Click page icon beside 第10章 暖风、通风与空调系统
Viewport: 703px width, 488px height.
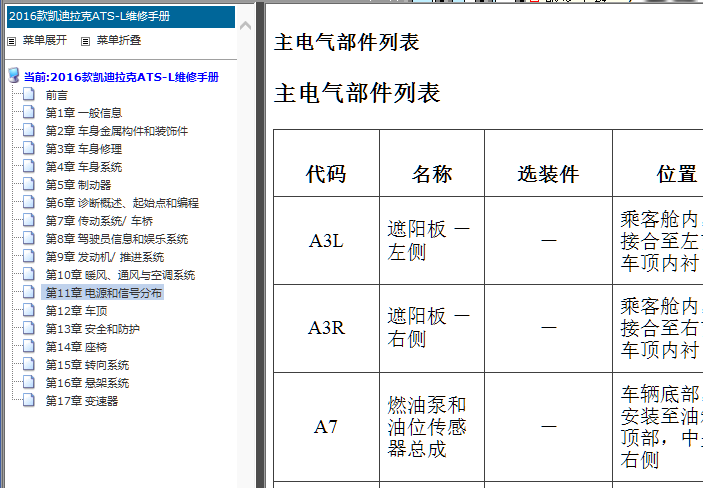pyautogui.click(x=29, y=274)
